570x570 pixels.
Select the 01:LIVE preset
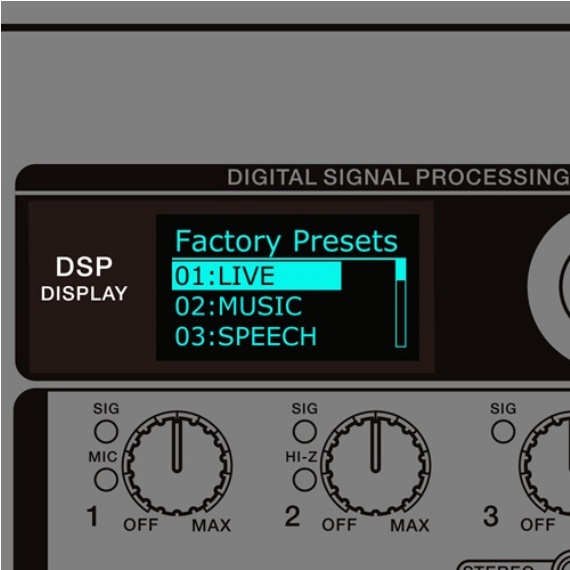[x=257, y=276]
